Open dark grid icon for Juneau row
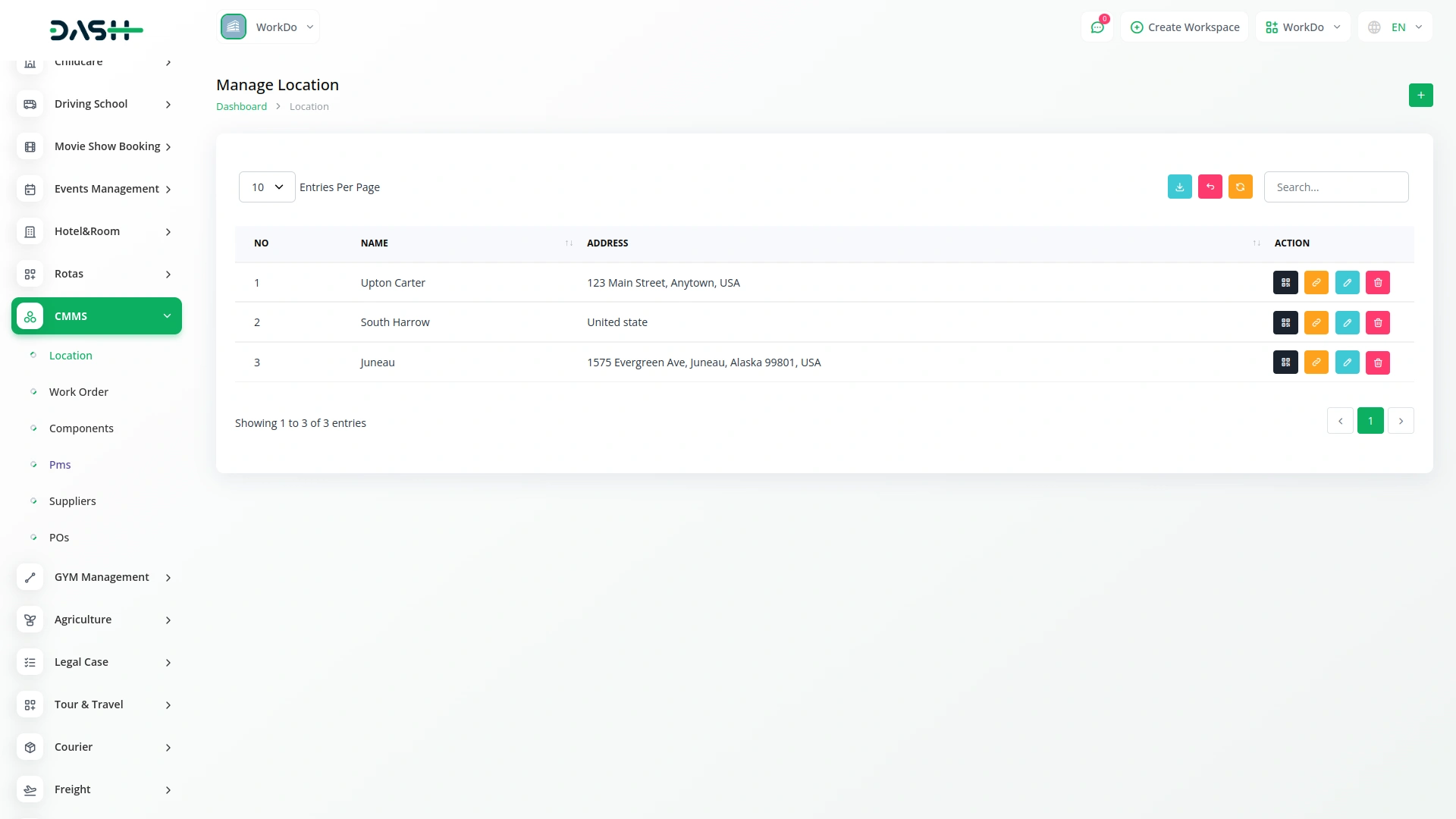Viewport: 1456px width, 819px height. pos(1285,362)
